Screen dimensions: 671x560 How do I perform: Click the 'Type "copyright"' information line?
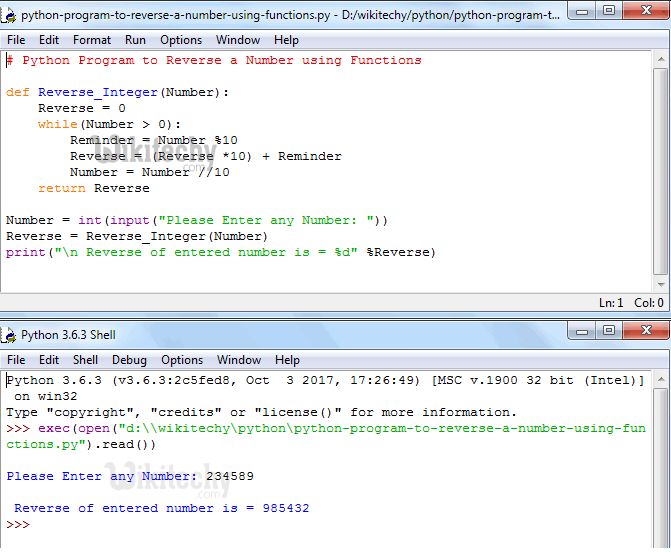[x=261, y=412]
